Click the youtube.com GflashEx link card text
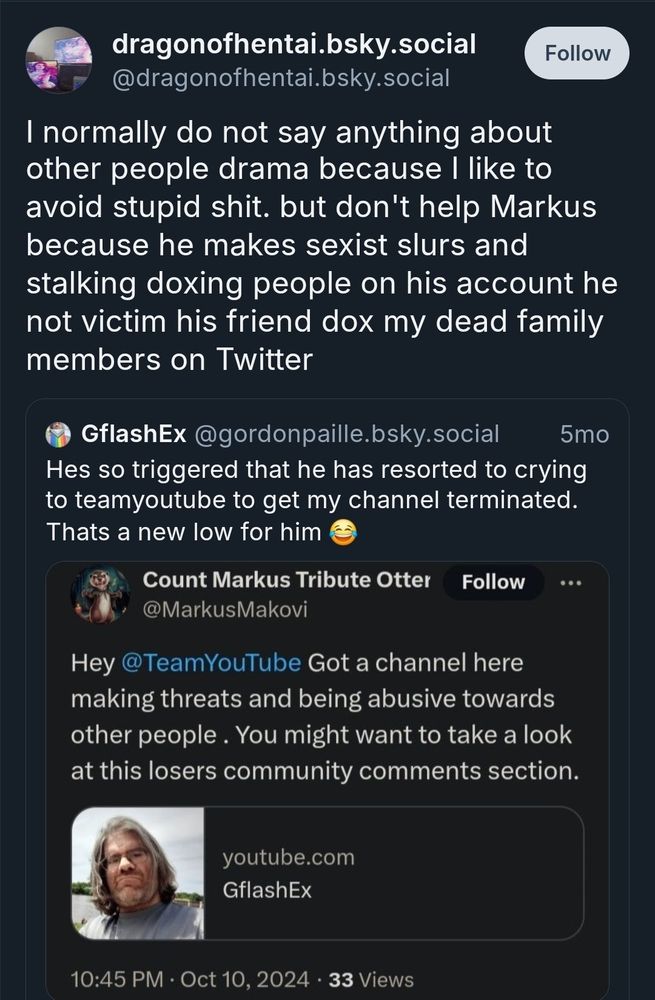 (x=289, y=873)
